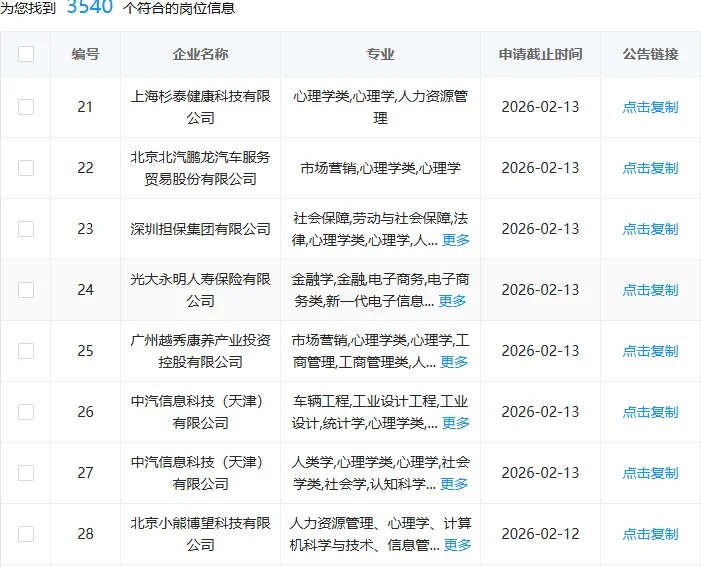
Task: Tick the select-all checkbox in the table header
Action: pos(26,54)
